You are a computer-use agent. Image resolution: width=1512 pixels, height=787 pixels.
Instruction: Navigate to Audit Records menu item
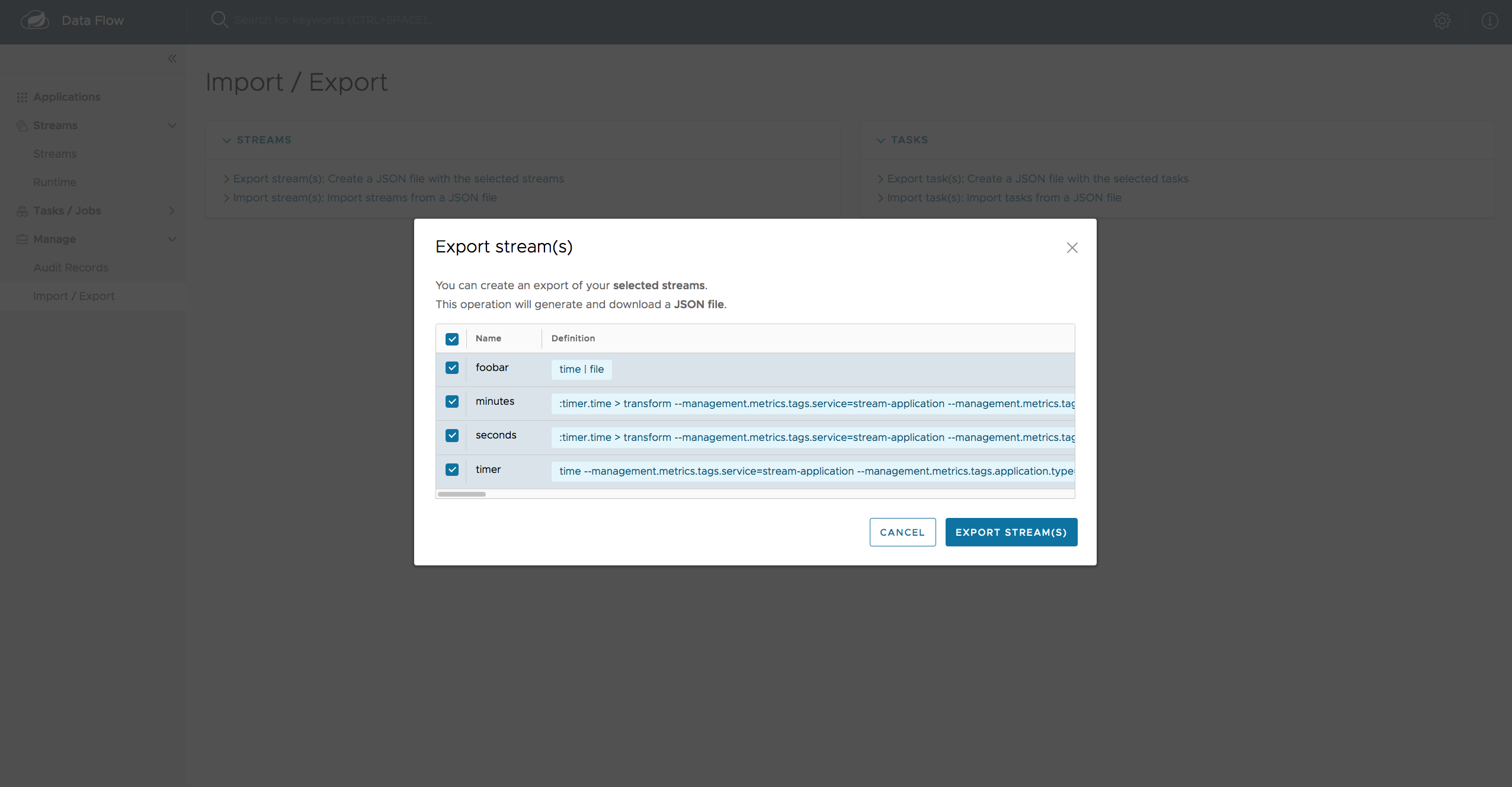click(x=71, y=267)
